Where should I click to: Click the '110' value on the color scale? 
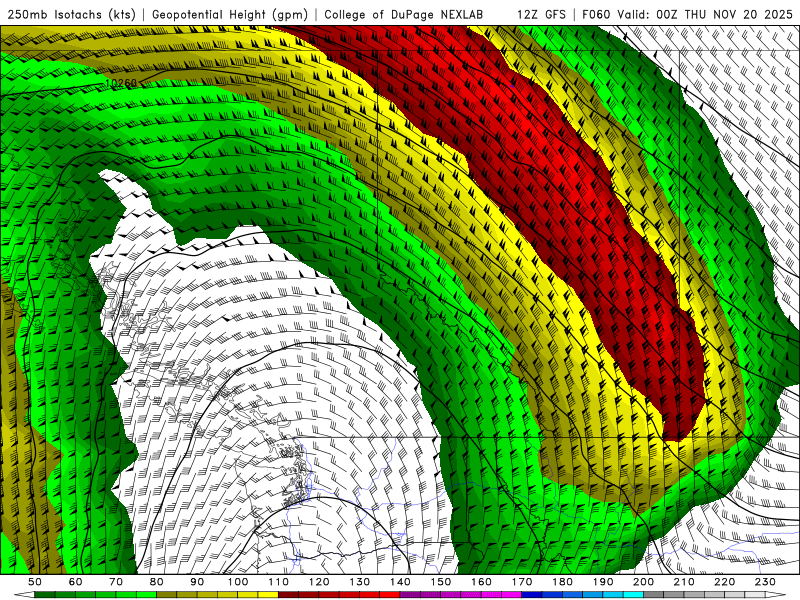[278, 582]
